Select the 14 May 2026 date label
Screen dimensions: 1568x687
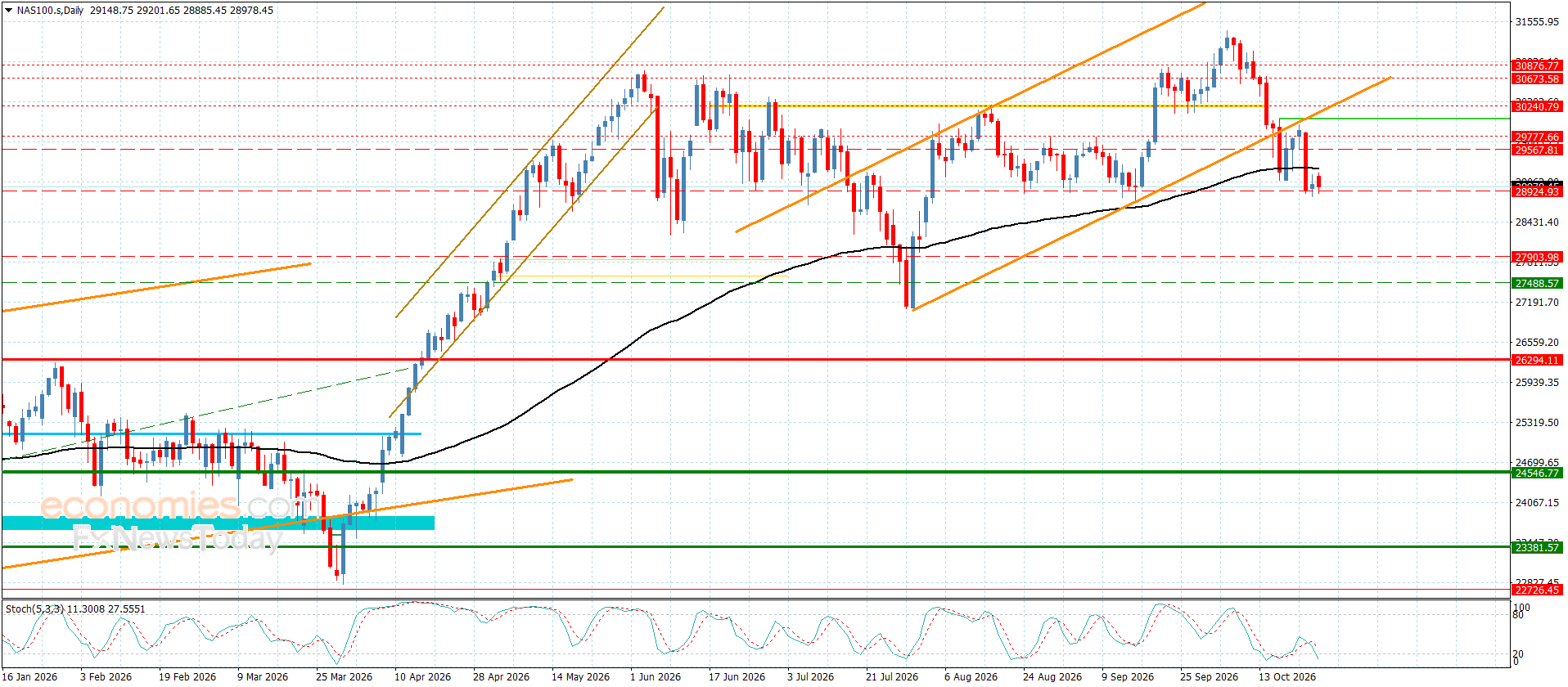coord(580,677)
